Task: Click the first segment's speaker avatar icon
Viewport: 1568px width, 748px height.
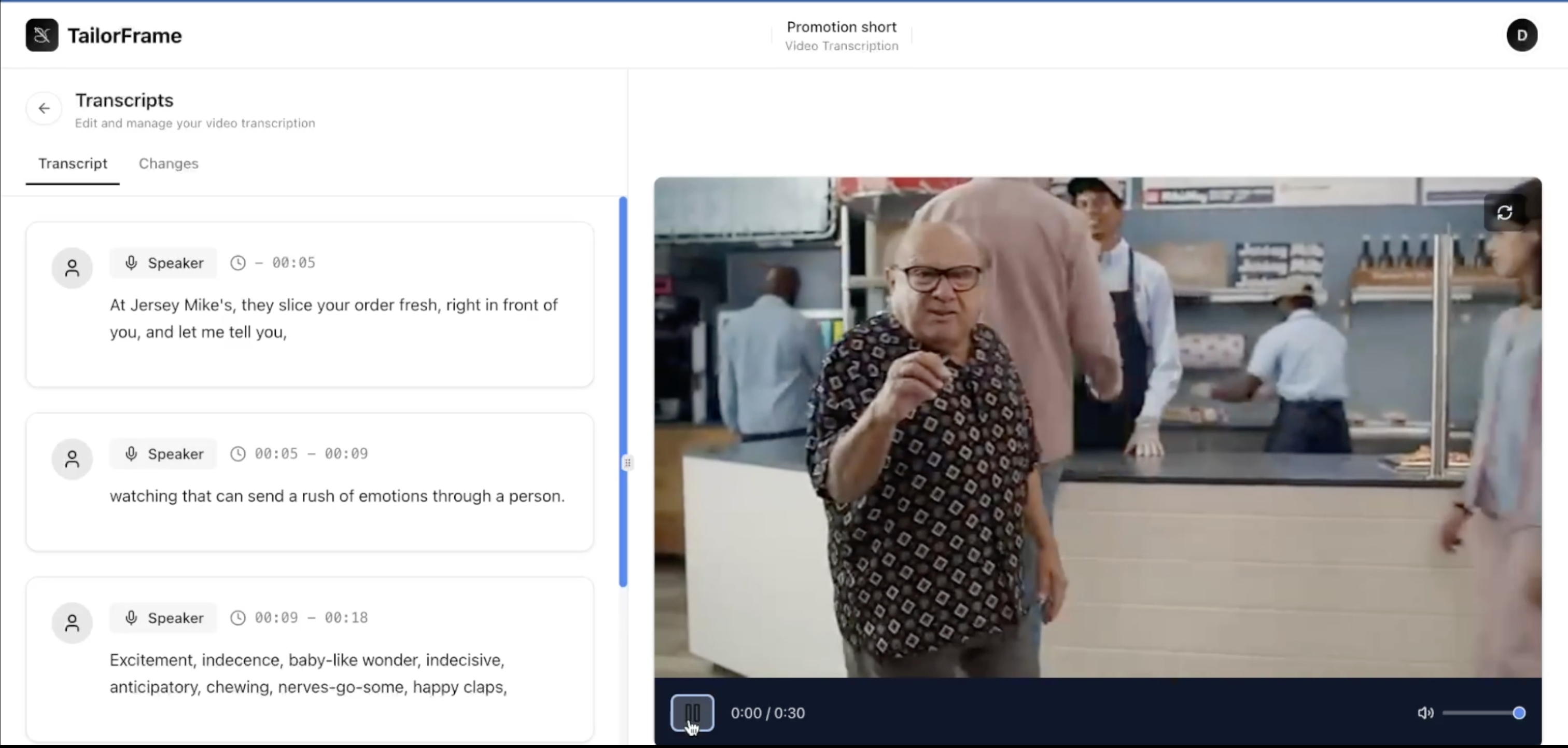Action: coord(72,268)
